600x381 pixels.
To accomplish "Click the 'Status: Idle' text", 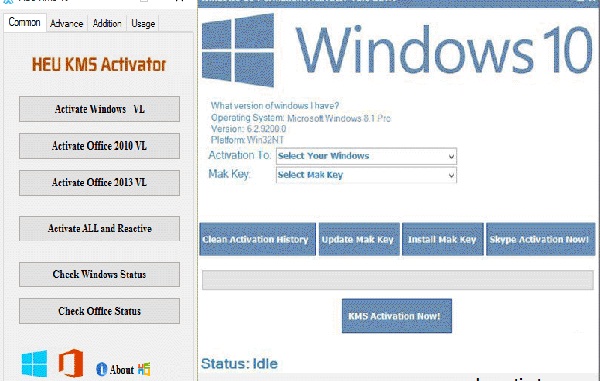I will [239, 363].
